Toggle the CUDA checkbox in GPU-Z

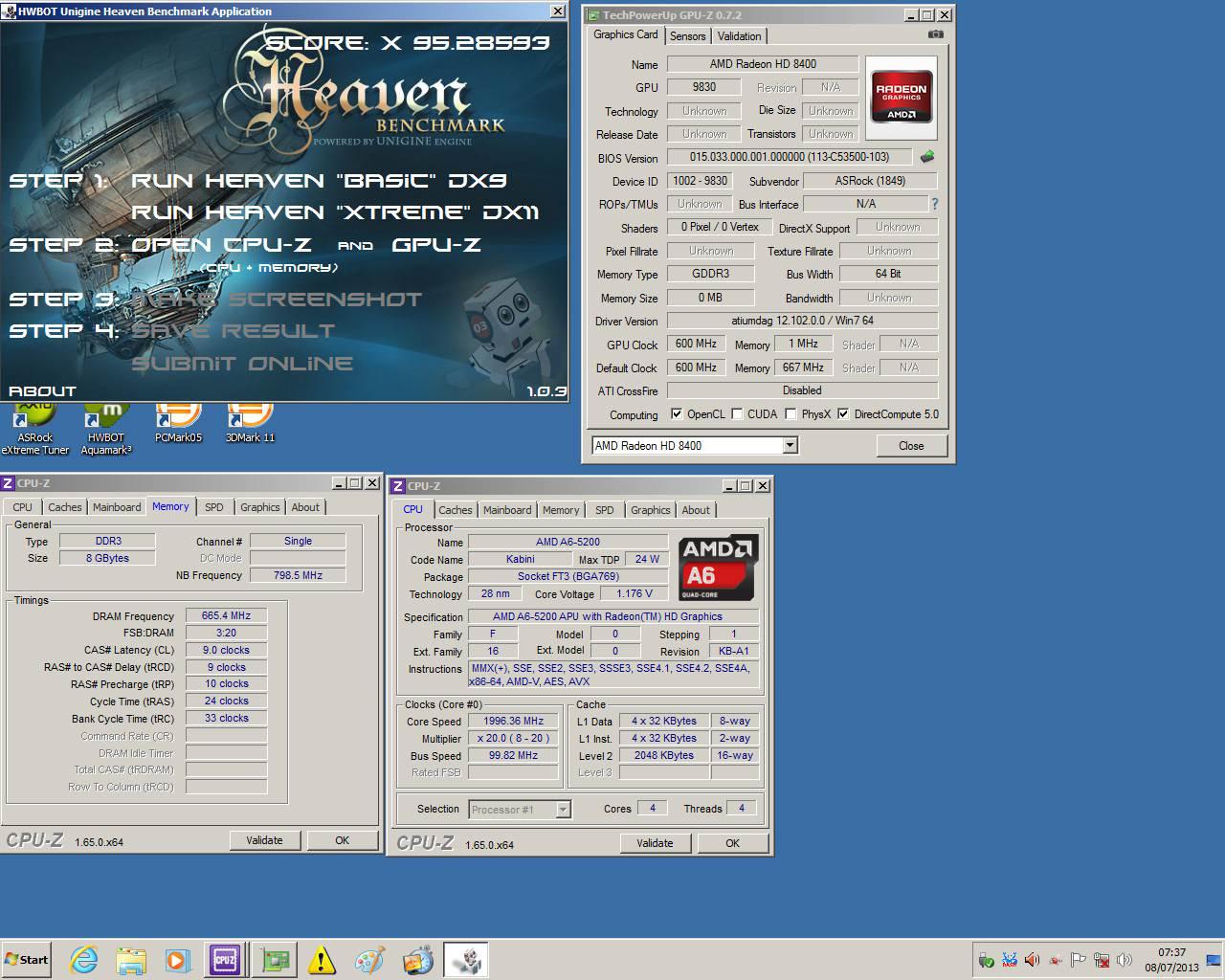coord(737,414)
